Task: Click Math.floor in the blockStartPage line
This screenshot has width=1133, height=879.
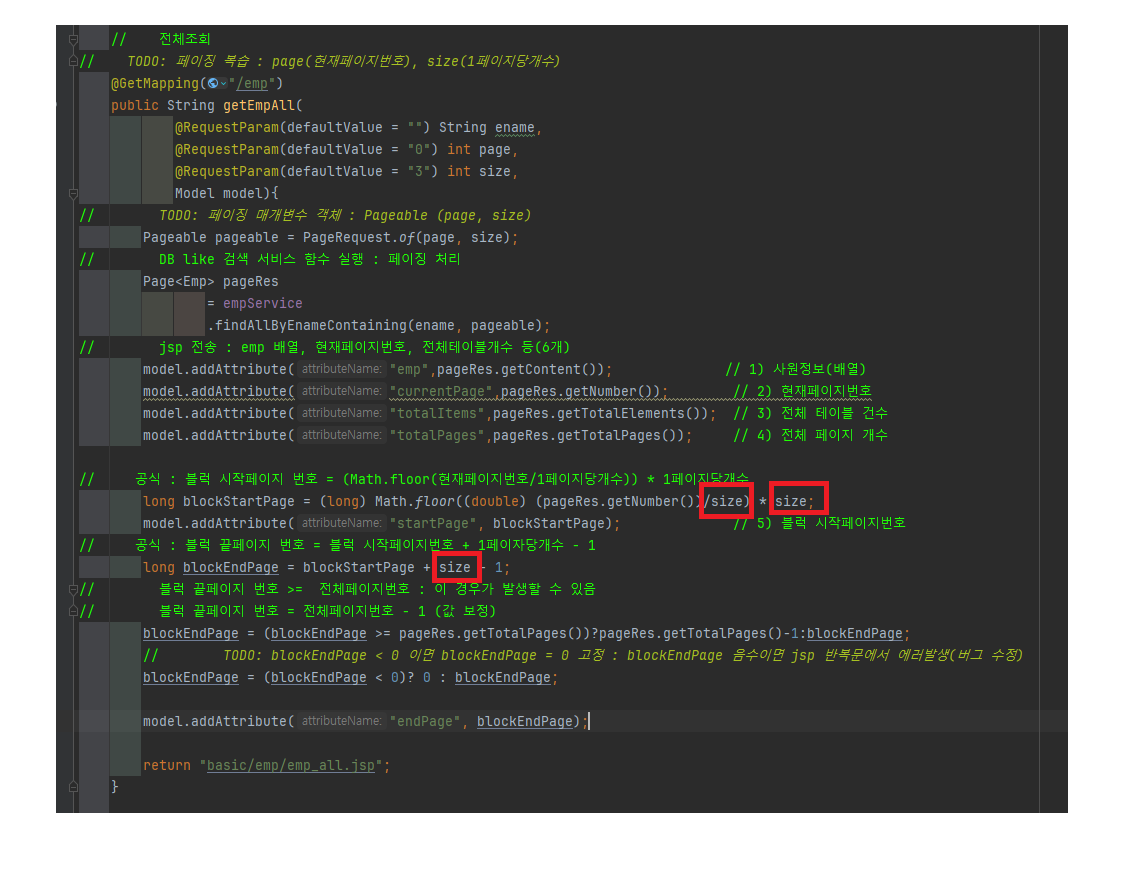Action: pyautogui.click(x=415, y=502)
